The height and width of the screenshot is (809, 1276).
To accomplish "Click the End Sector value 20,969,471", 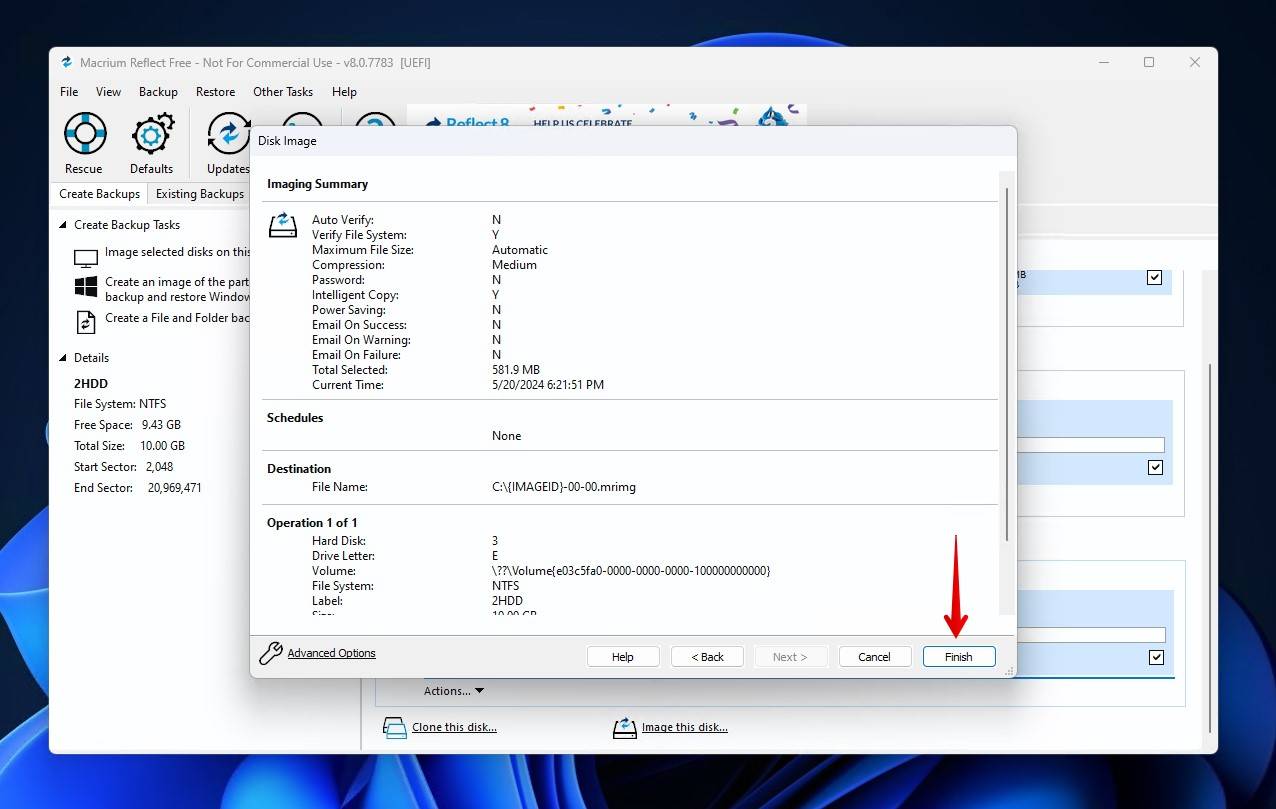I will (175, 488).
